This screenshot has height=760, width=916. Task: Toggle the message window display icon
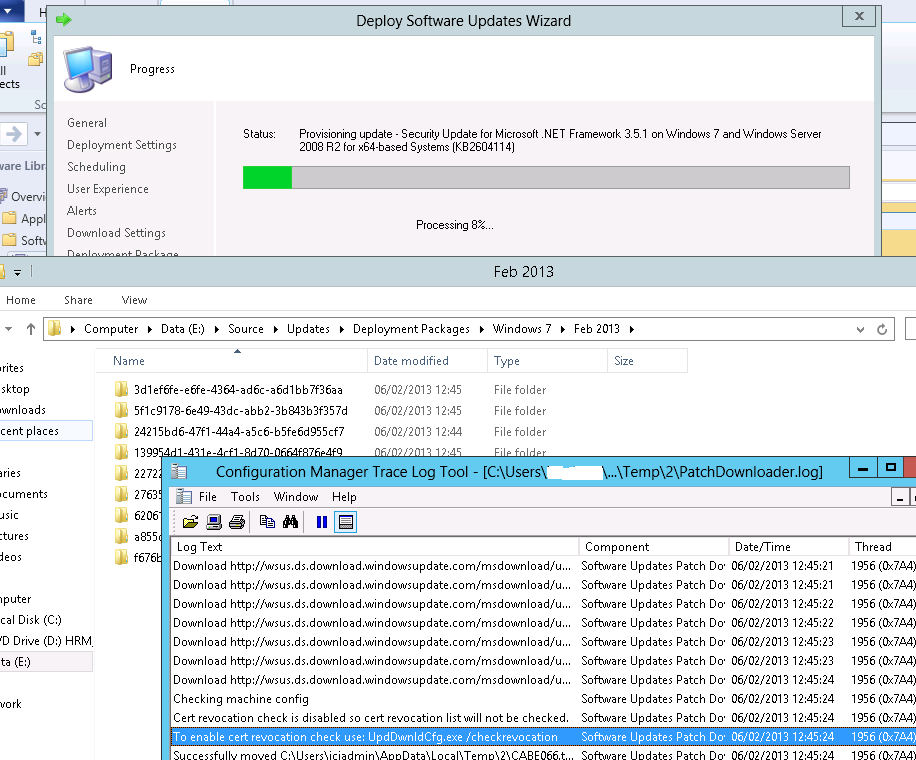coord(343,521)
